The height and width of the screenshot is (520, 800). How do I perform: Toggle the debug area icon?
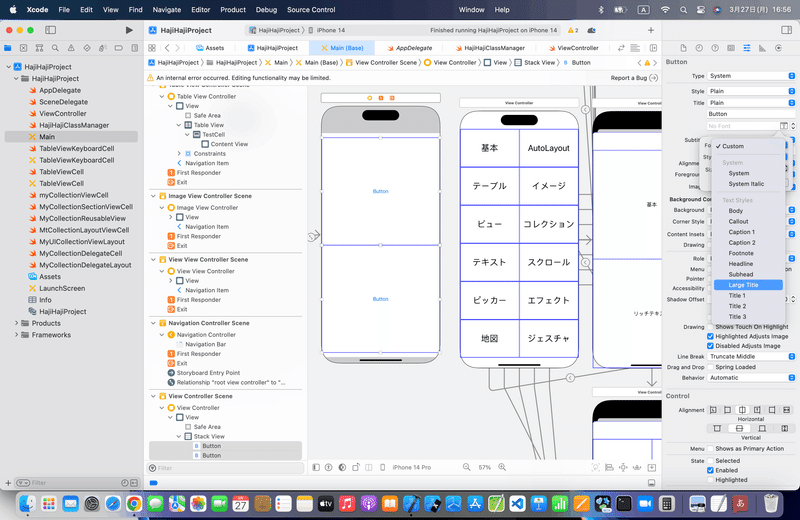[651, 483]
